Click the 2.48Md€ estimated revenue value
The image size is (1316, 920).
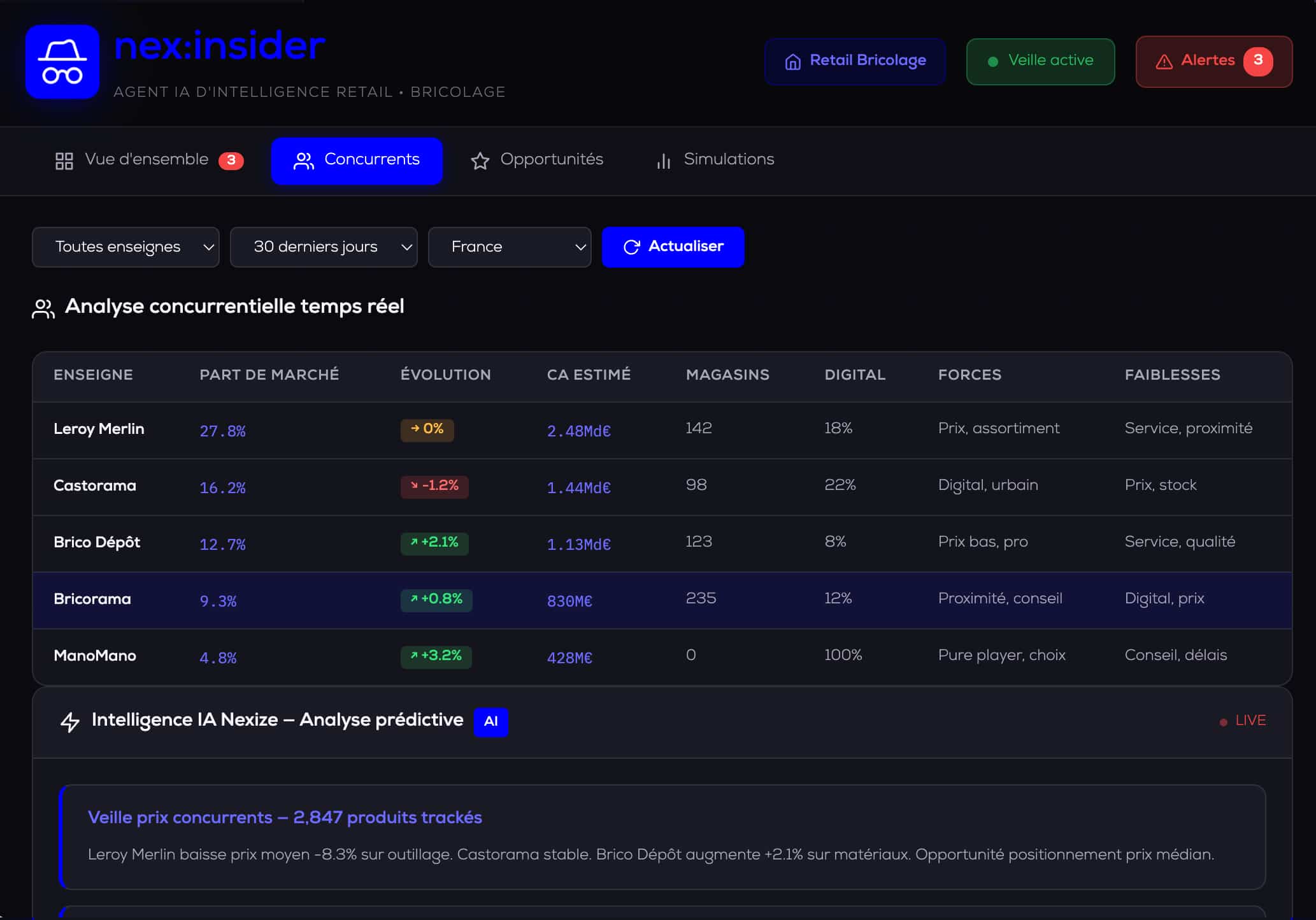[x=579, y=431]
